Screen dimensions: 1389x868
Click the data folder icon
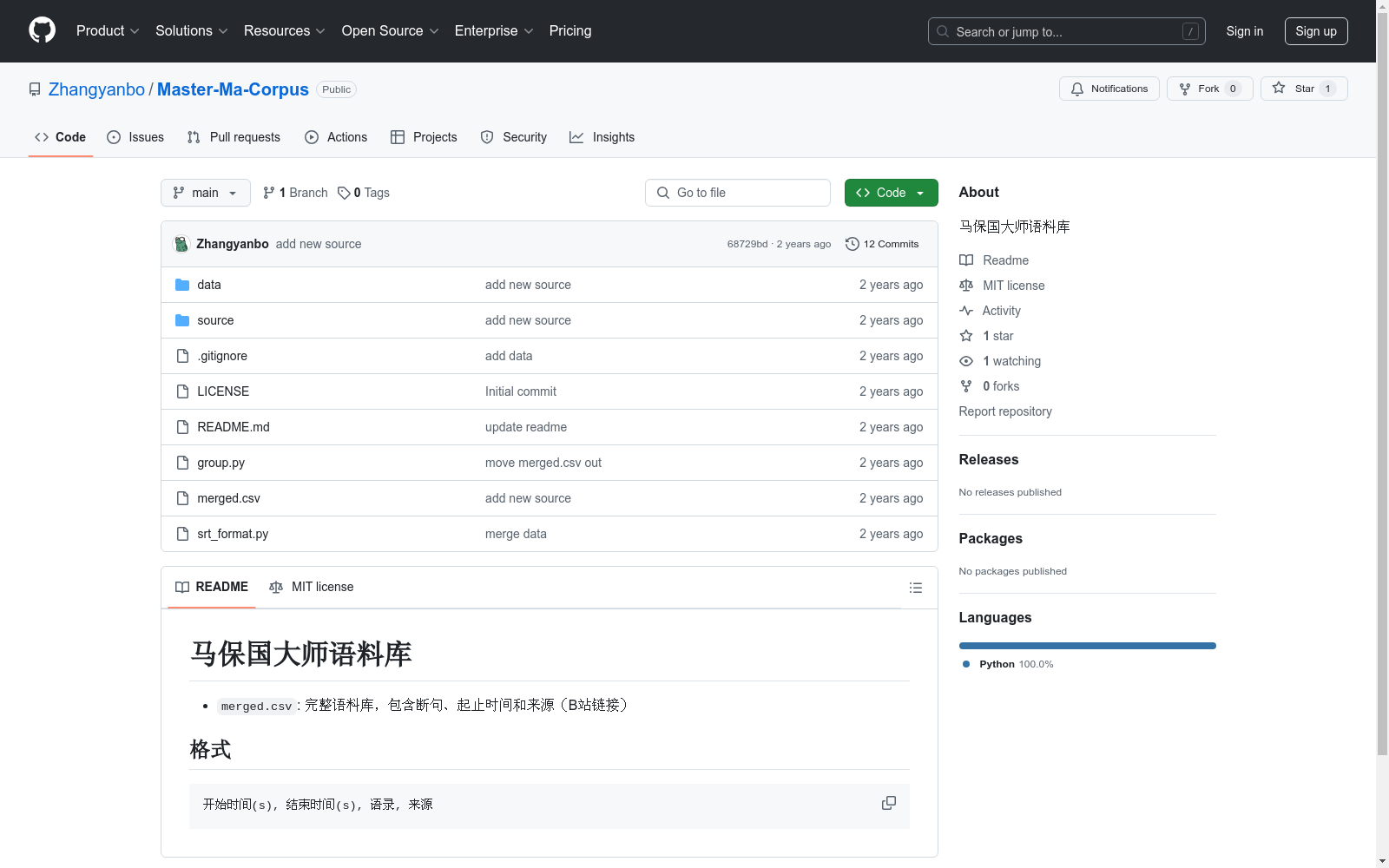click(x=182, y=285)
